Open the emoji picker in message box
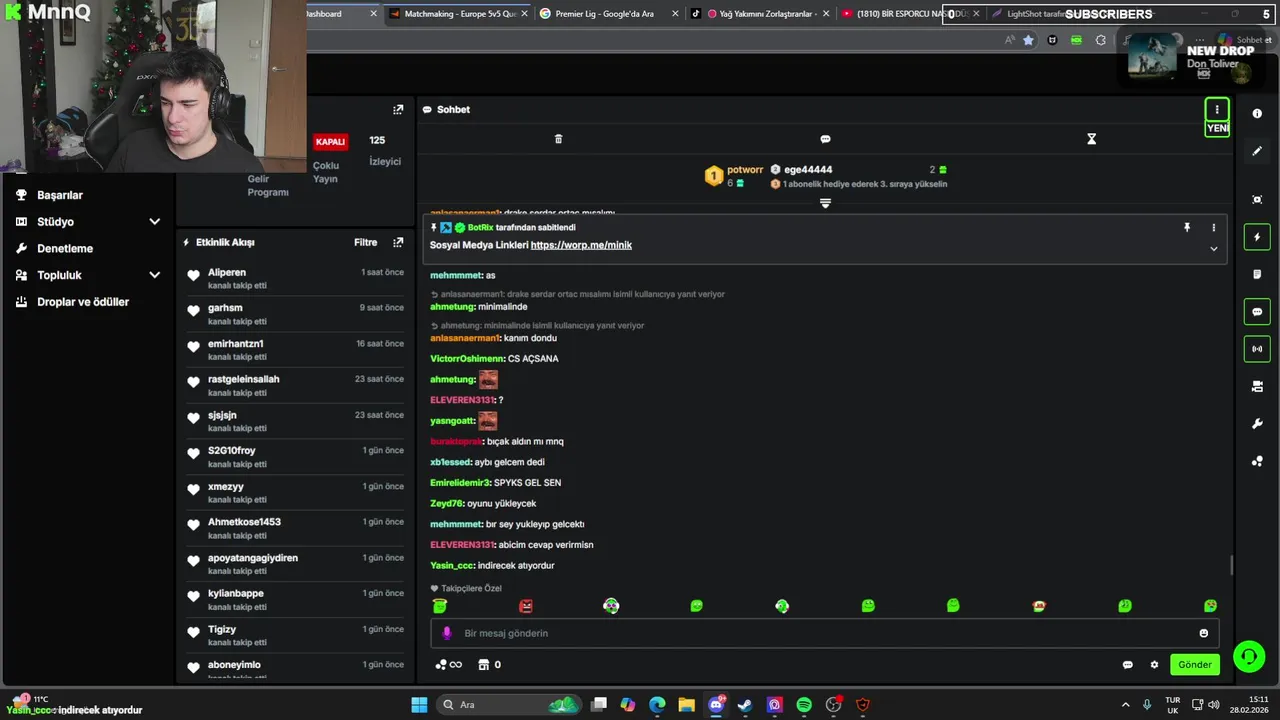Screen dimensions: 1280x720 point(1203,633)
